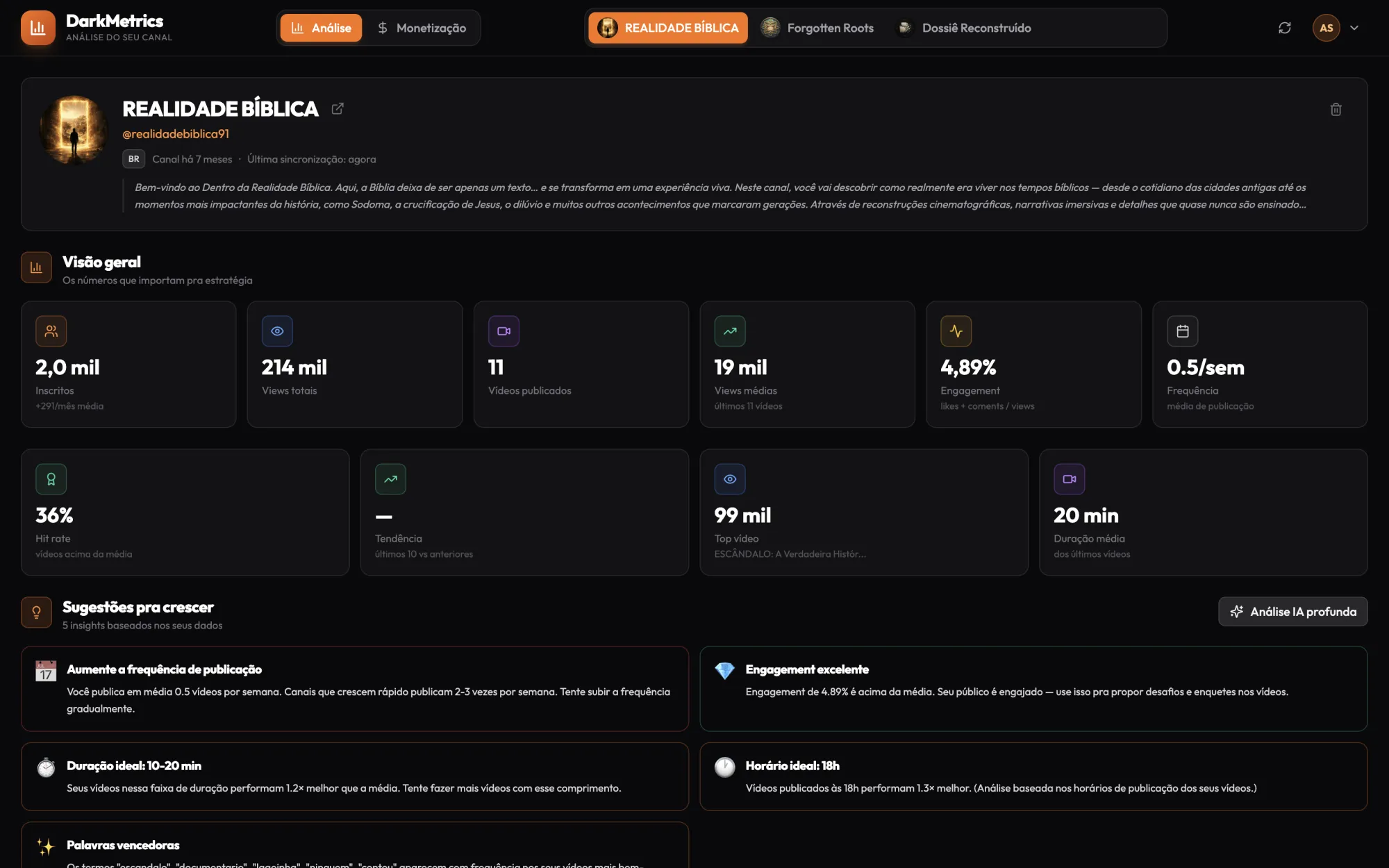This screenshot has width=1389, height=868.
Task: Click the 214 mil views value
Action: coord(294,367)
